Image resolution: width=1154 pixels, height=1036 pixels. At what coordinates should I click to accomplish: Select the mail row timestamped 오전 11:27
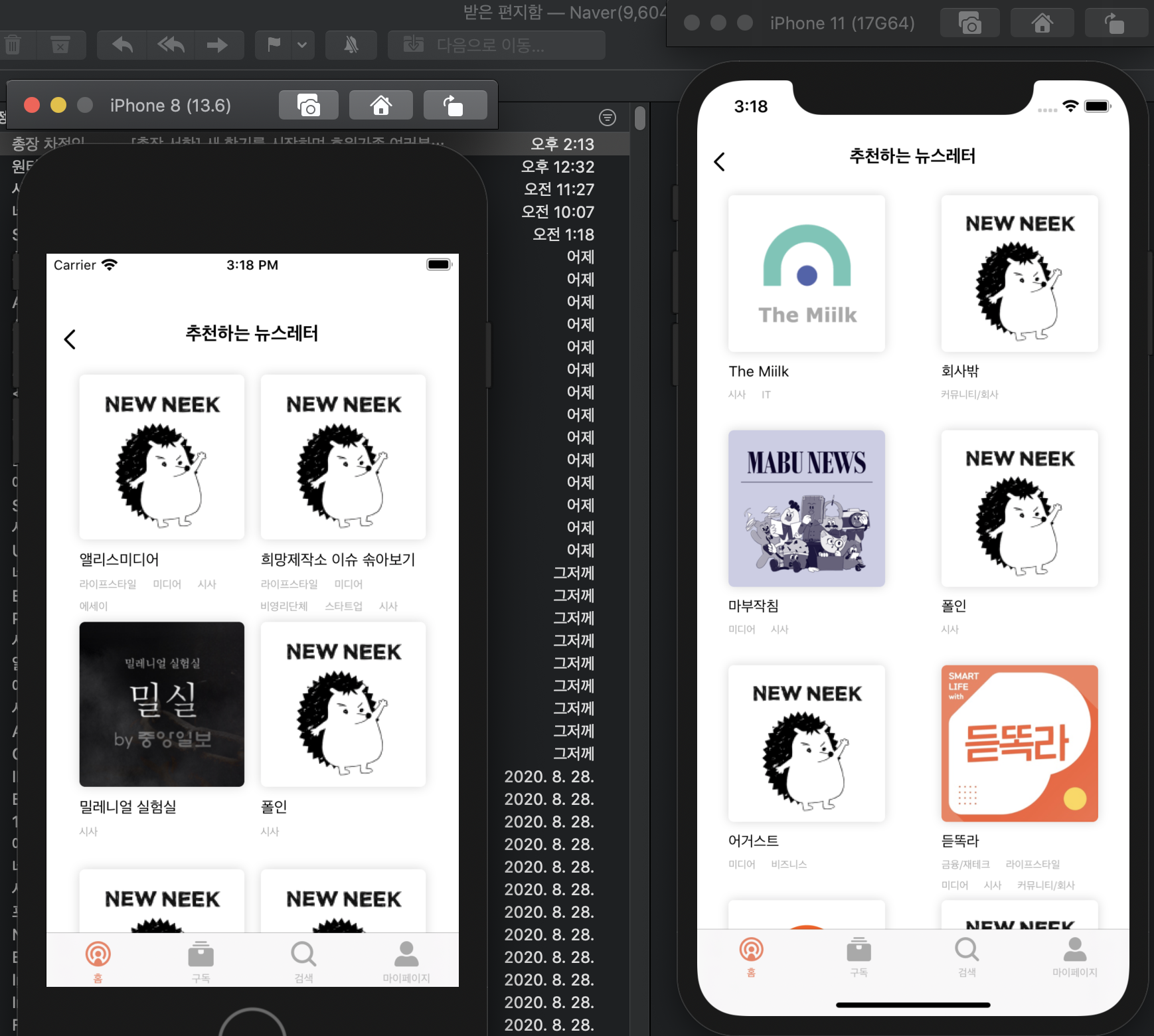tap(315, 189)
